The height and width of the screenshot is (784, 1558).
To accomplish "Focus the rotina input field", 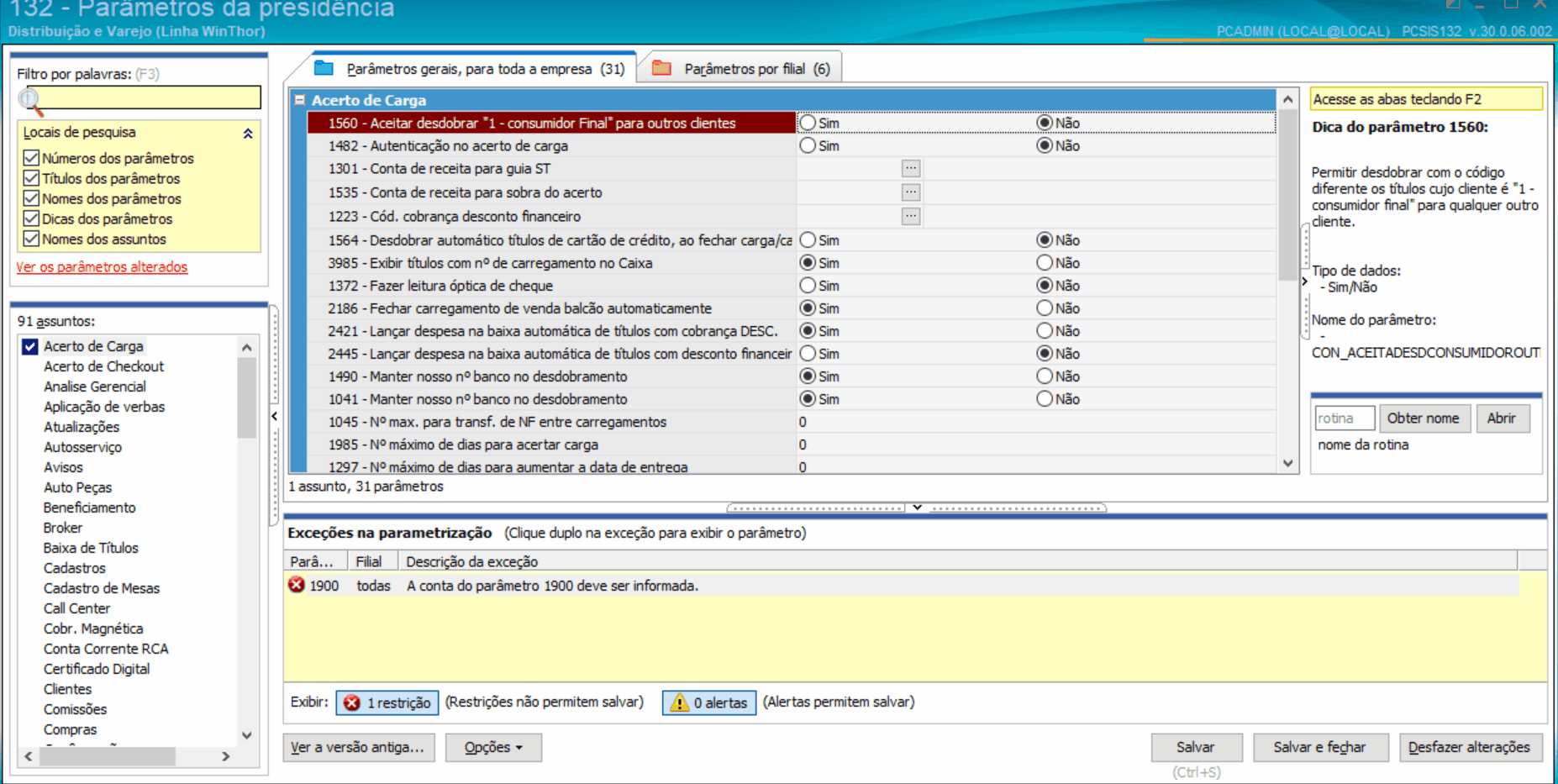I will point(1345,418).
